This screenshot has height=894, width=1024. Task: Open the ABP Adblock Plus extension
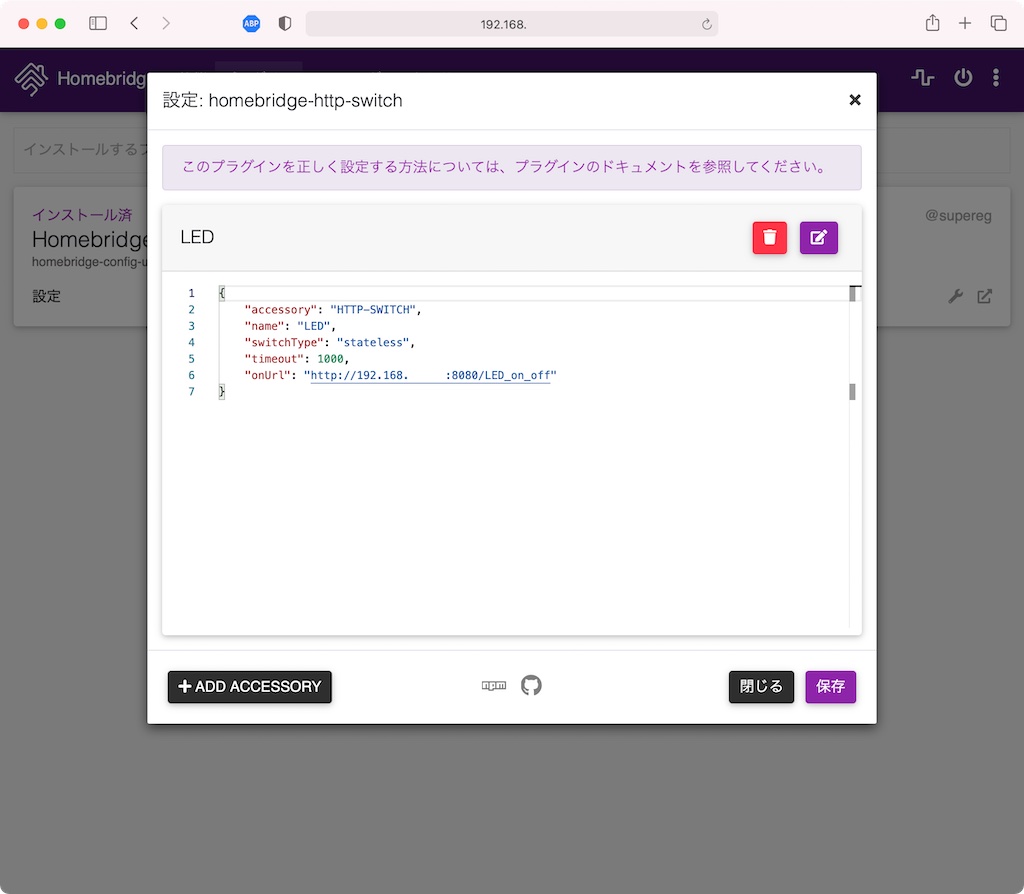pos(251,24)
